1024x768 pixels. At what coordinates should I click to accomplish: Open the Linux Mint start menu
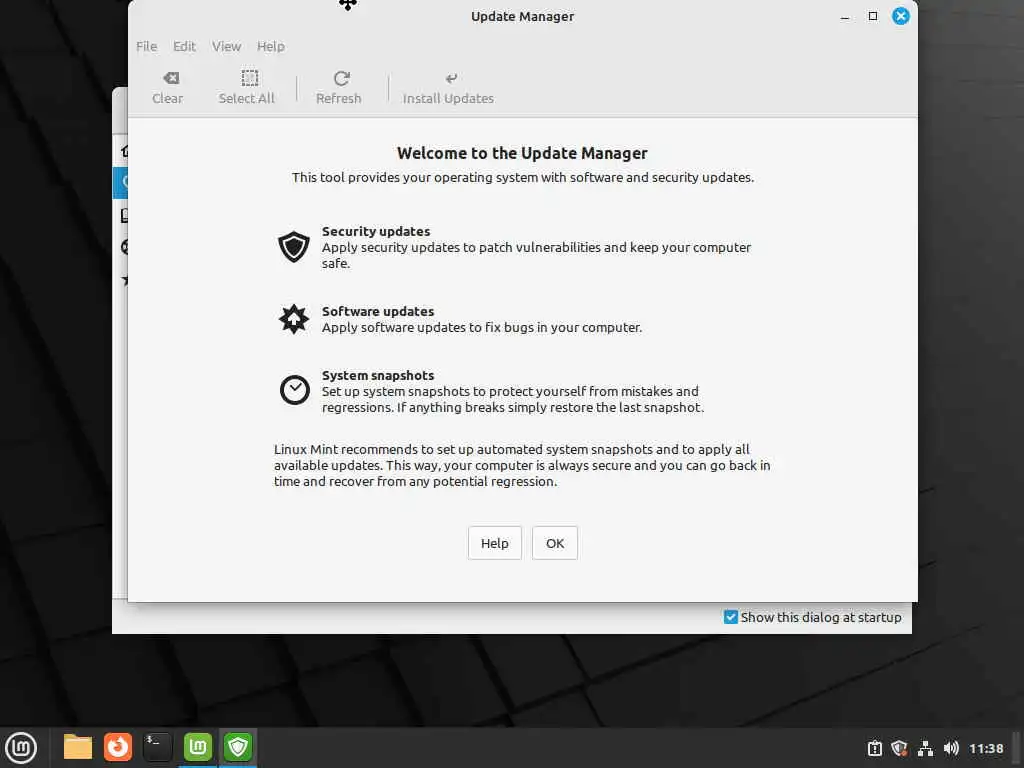pos(21,748)
